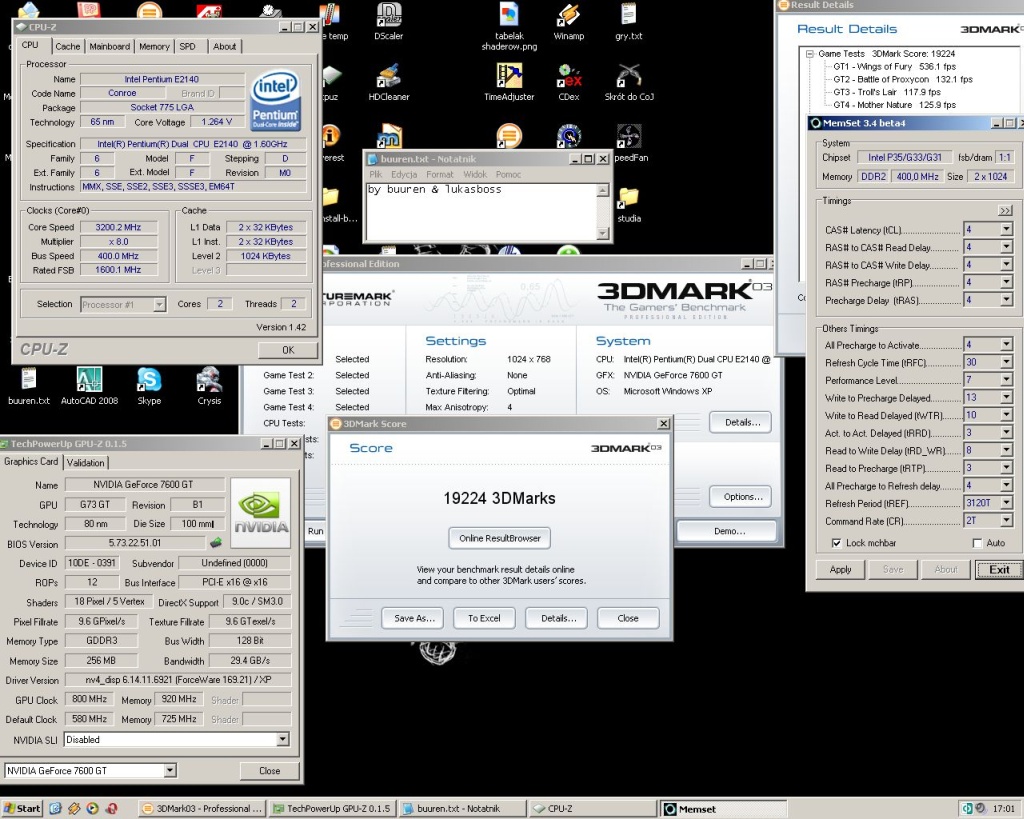Click GPU Clock value 800 MHz
The image size is (1024, 819).
pos(89,699)
